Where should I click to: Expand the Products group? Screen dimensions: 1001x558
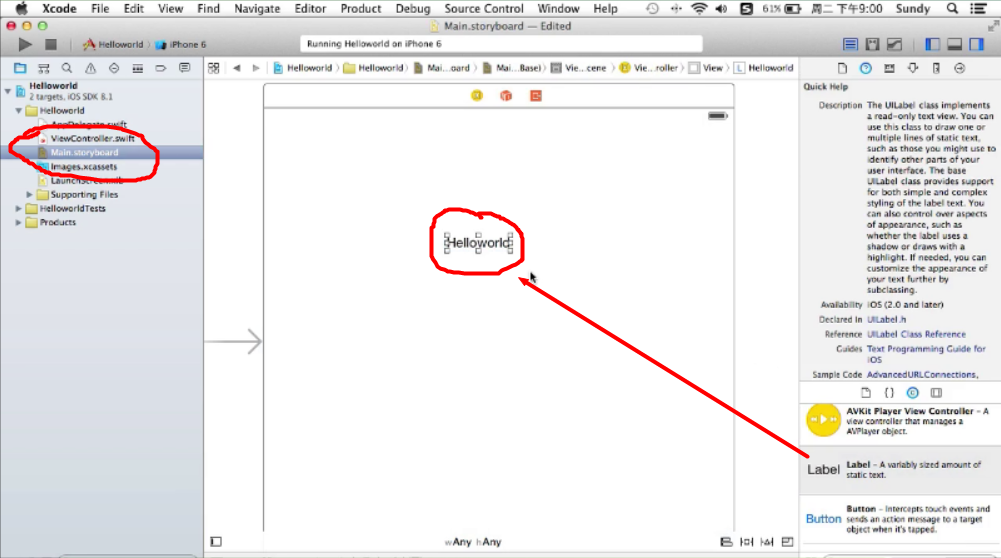(x=19, y=222)
